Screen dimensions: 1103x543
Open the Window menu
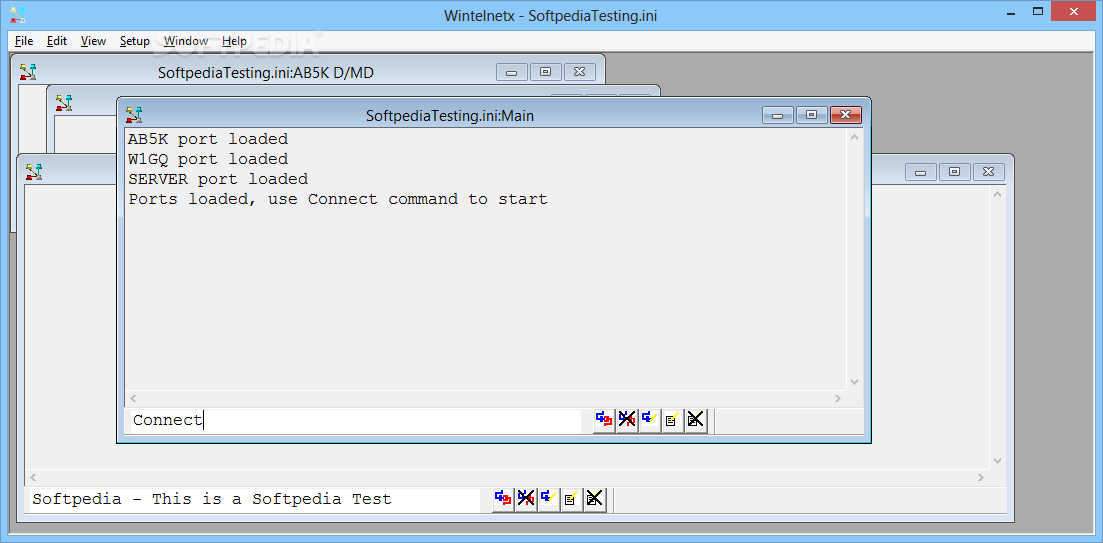186,41
